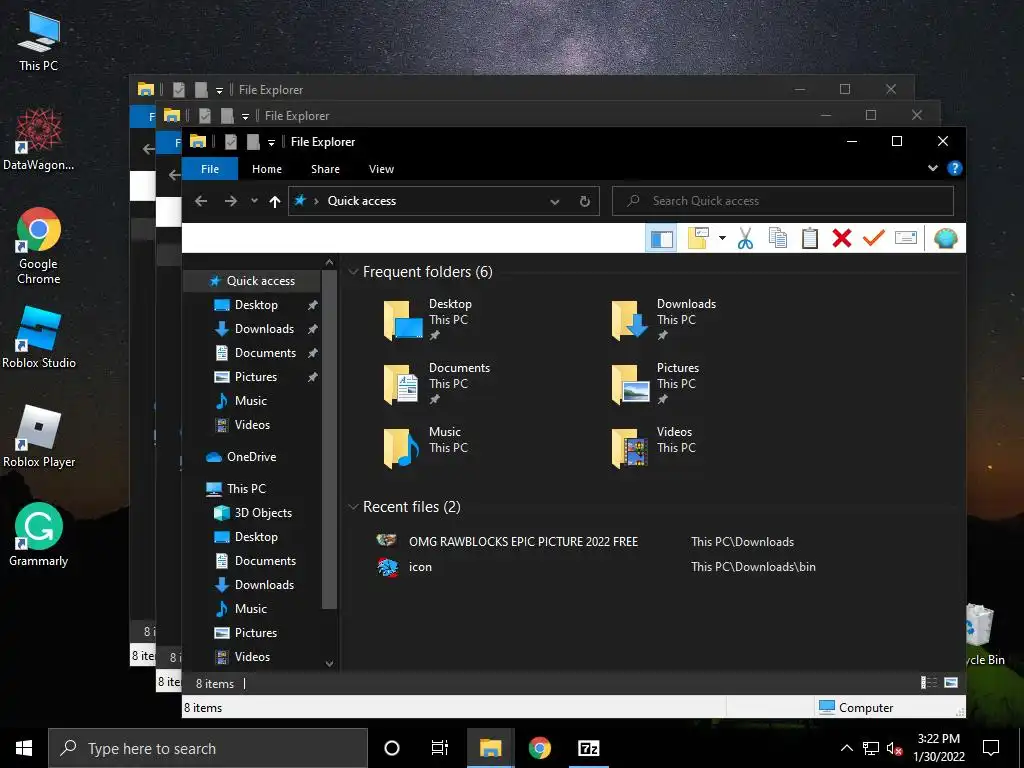Open the Folder Options toolbar icon
1024x768 pixels.
click(698, 238)
